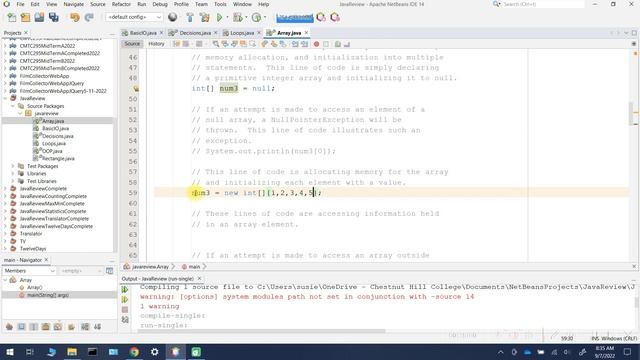Click the Comment lines editor icon
The width and height of the screenshot is (640, 360).
click(338, 44)
